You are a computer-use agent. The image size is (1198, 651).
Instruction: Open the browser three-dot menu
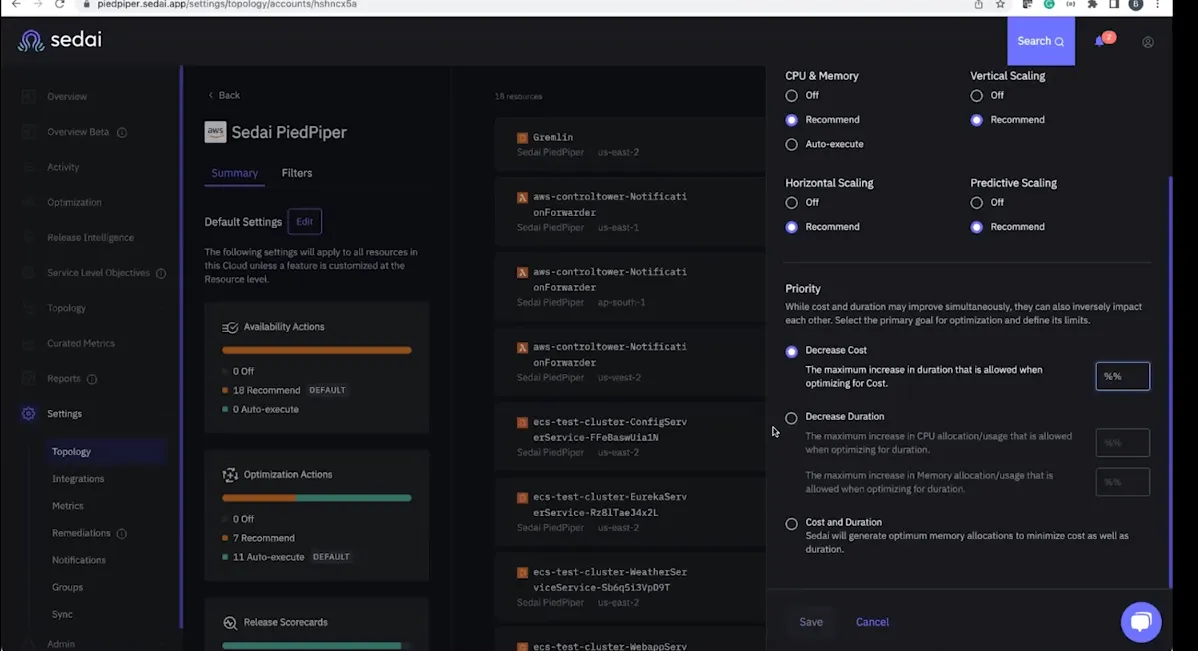(1158, 5)
